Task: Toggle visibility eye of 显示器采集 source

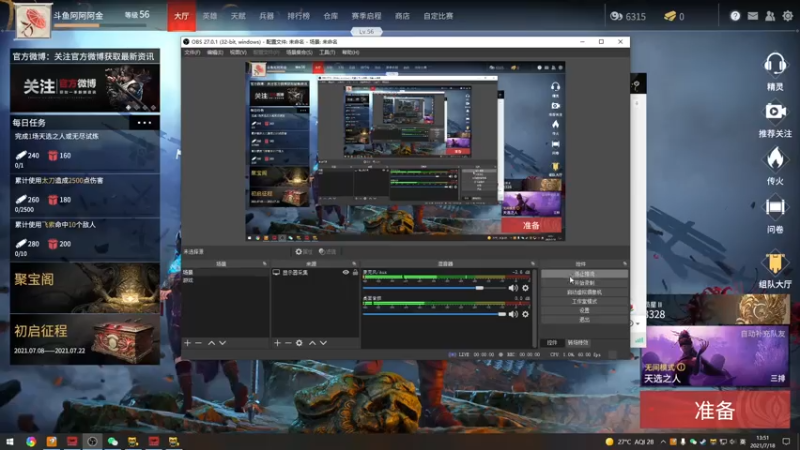Action: coord(346,272)
